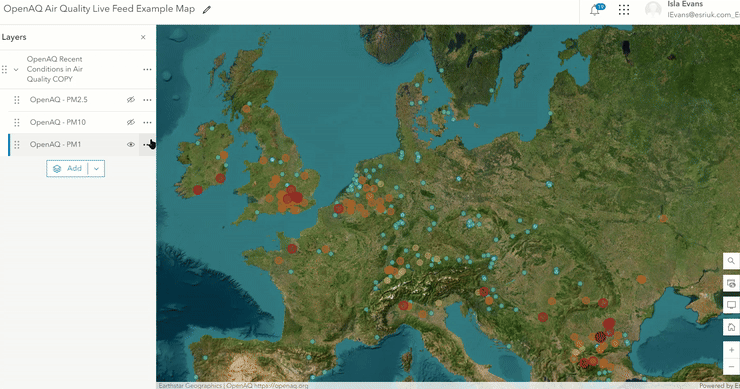Click the Isla Evans user name
The image size is (740, 389).
(685, 4)
